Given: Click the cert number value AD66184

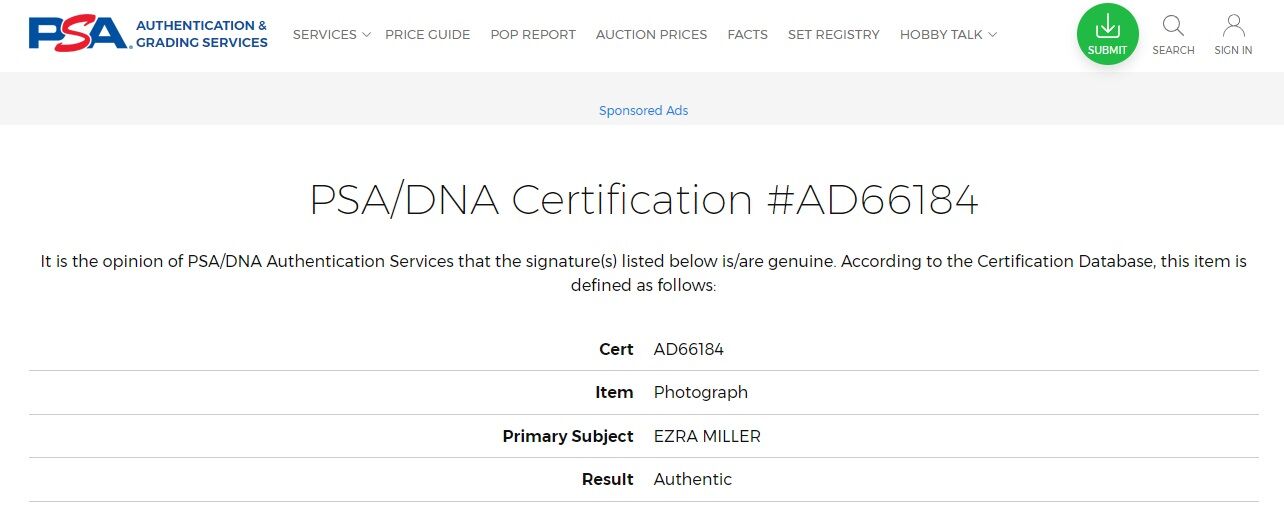Looking at the screenshot, I should [688, 349].
